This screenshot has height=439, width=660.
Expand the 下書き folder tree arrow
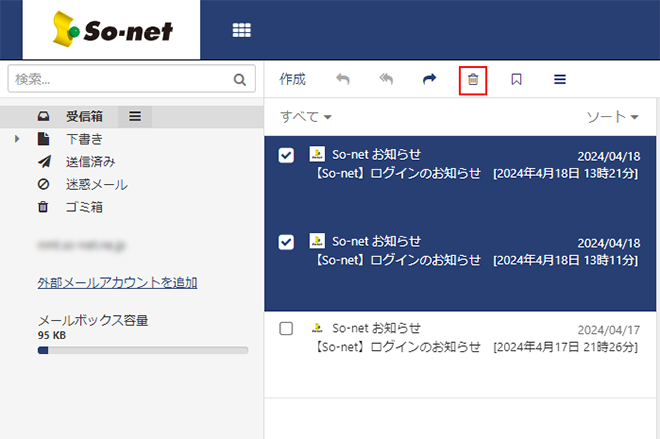point(18,139)
